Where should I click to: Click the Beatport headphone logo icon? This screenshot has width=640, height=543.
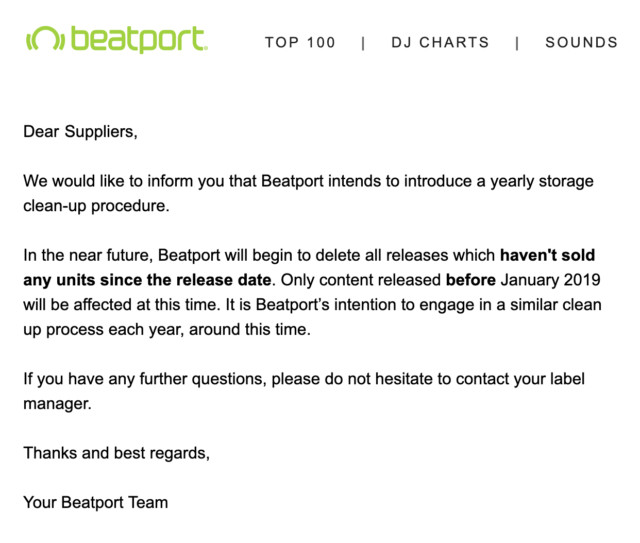(45, 39)
